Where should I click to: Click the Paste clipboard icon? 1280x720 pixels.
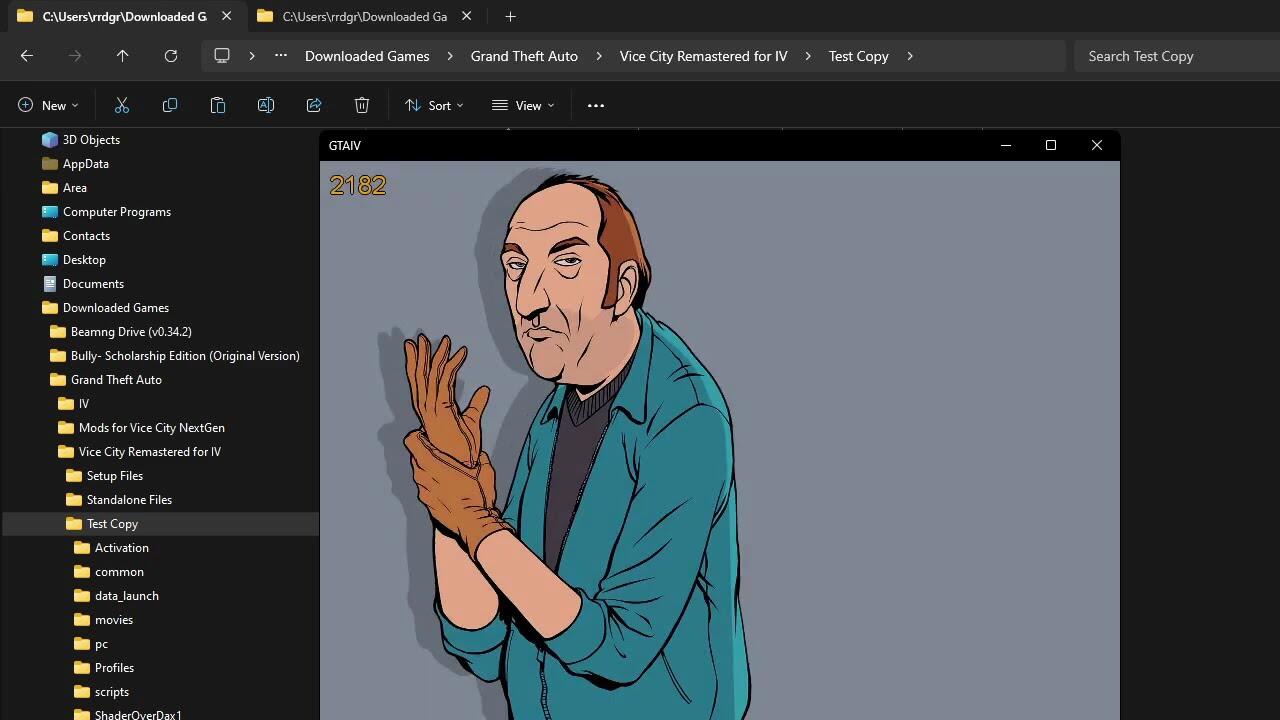218,105
